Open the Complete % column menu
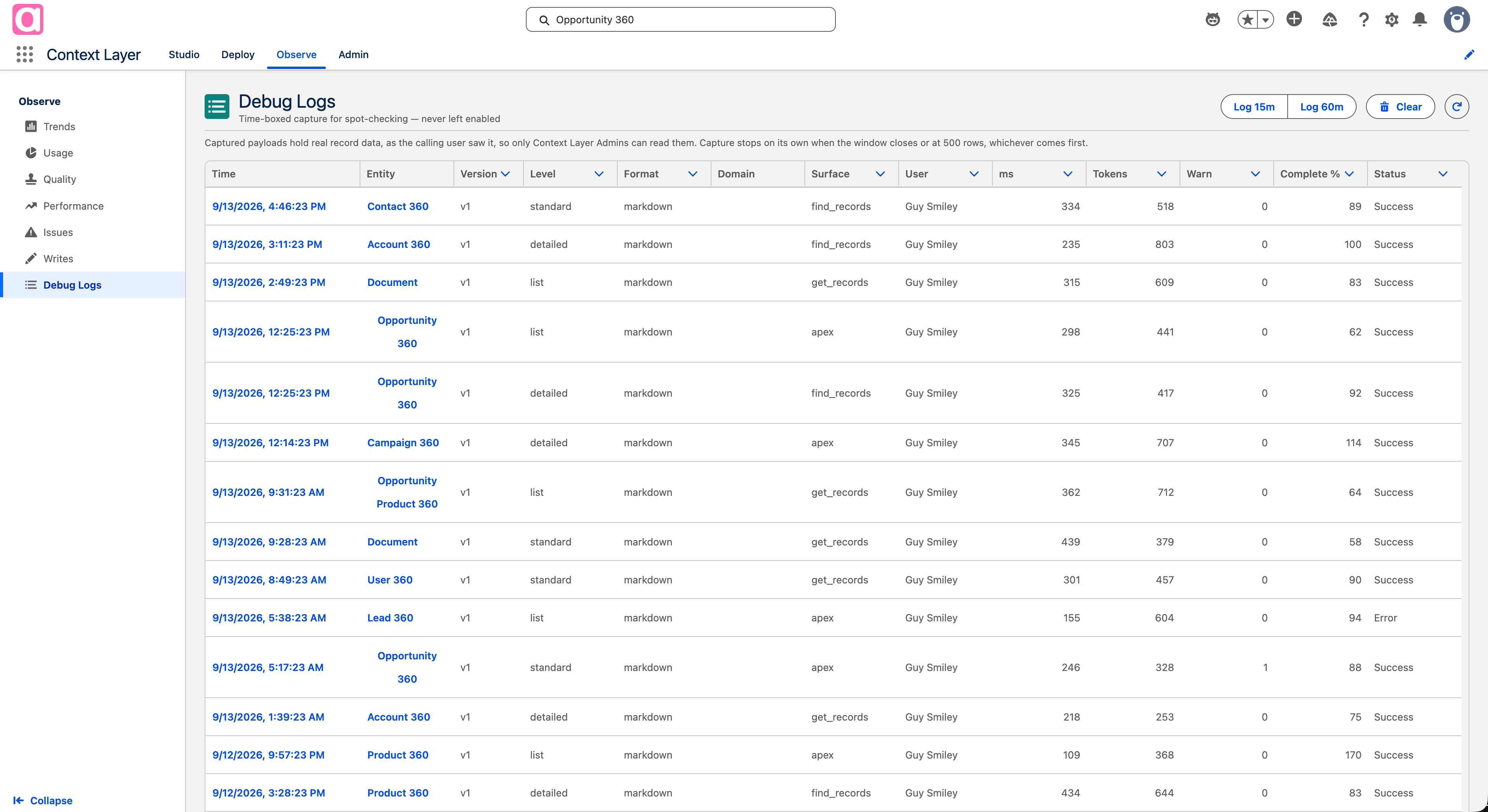1488x812 pixels. (1349, 174)
